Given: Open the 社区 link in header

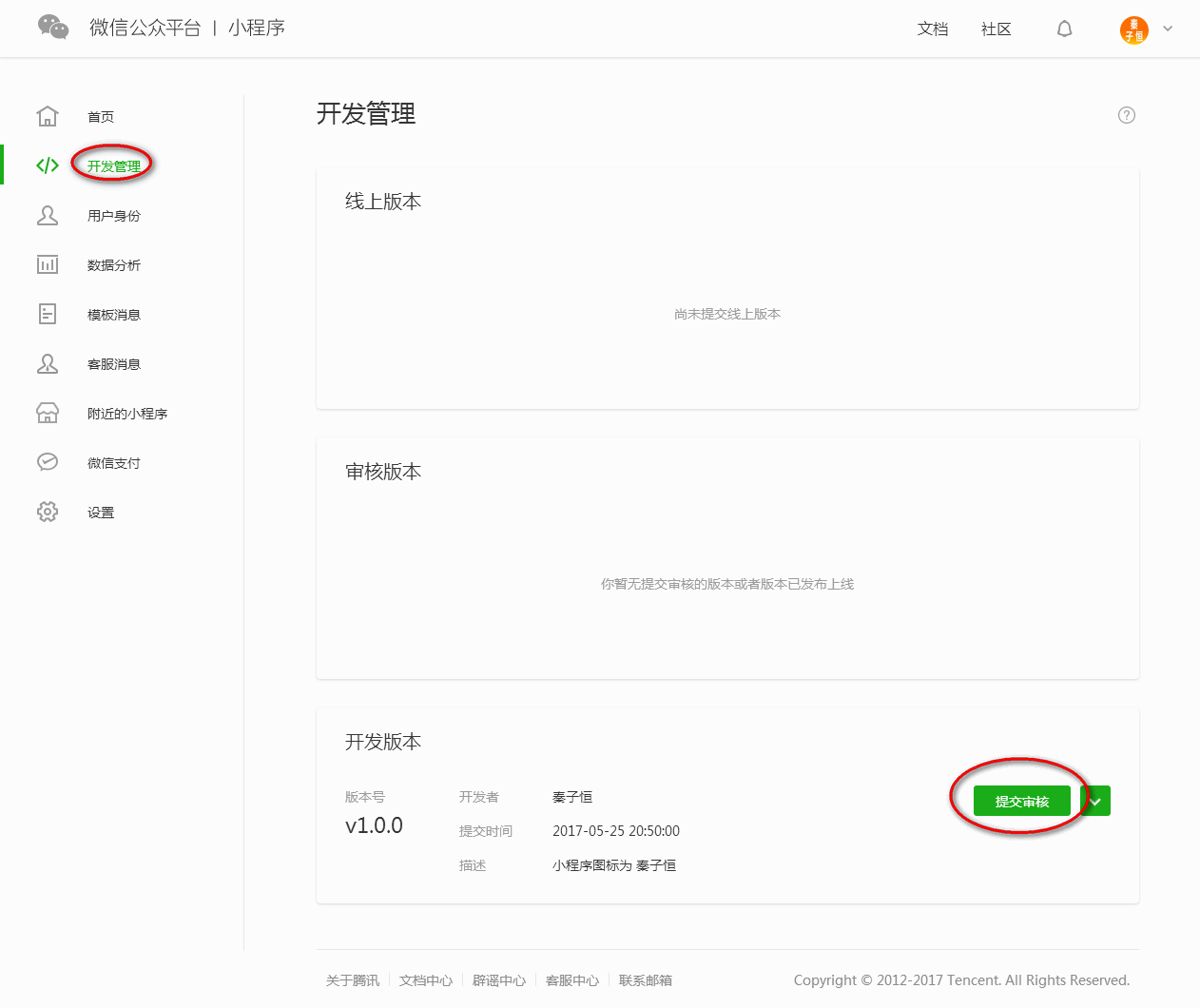Looking at the screenshot, I should pyautogui.click(x=996, y=29).
